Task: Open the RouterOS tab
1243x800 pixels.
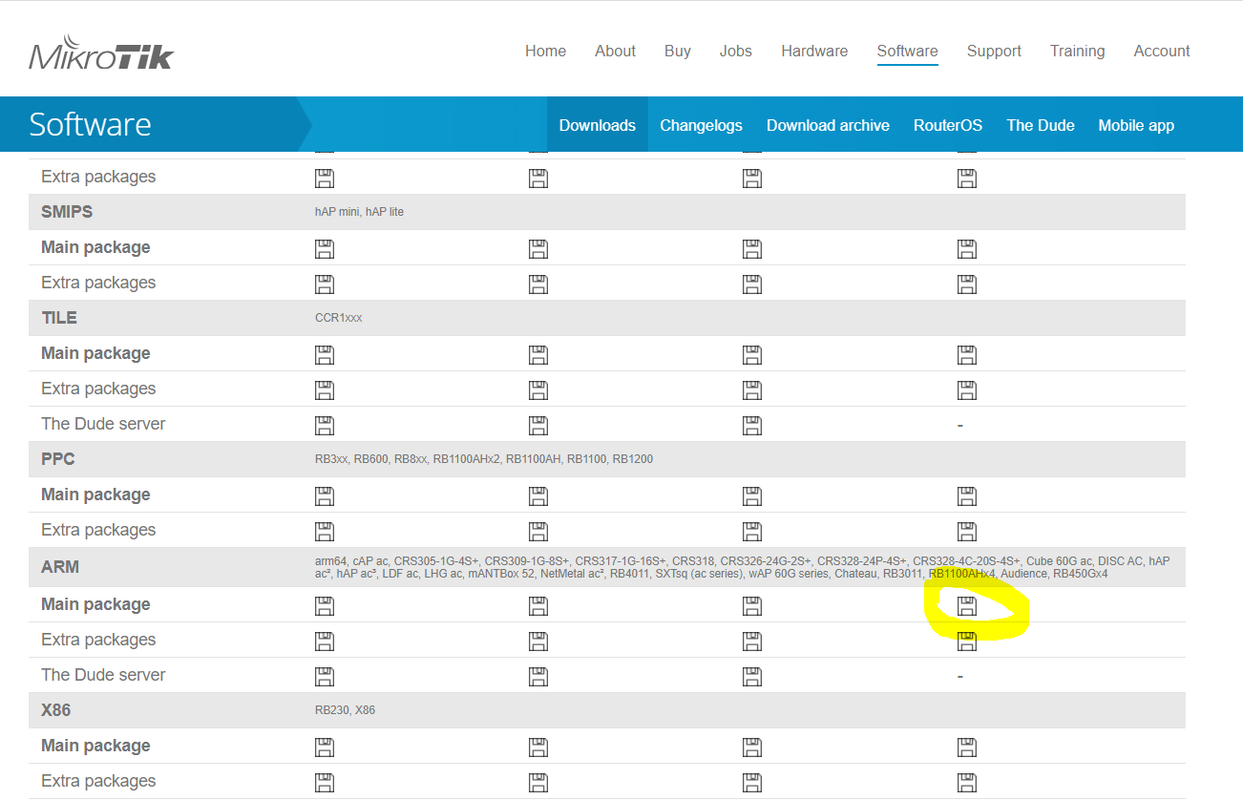Action: click(x=948, y=125)
